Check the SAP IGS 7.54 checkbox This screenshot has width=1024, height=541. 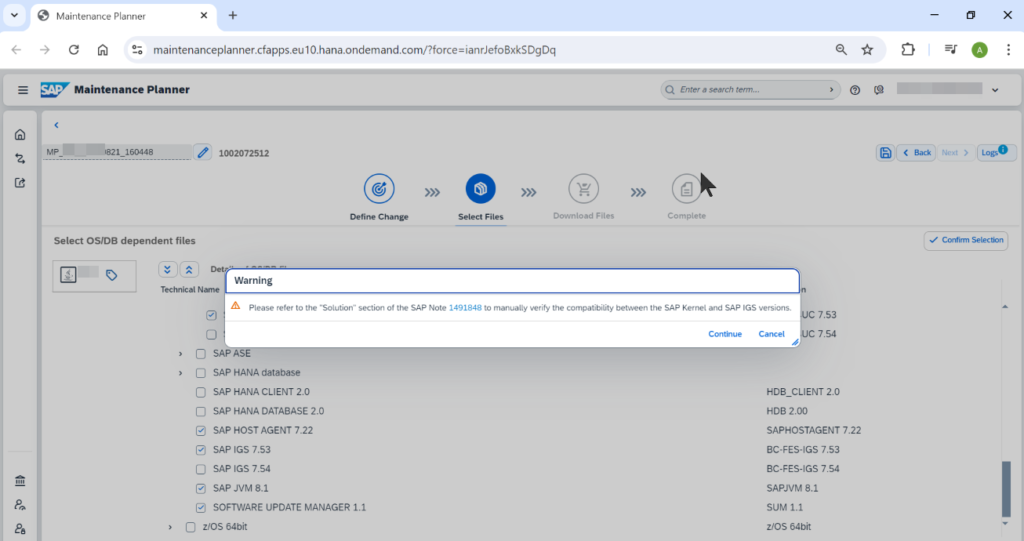coord(200,469)
